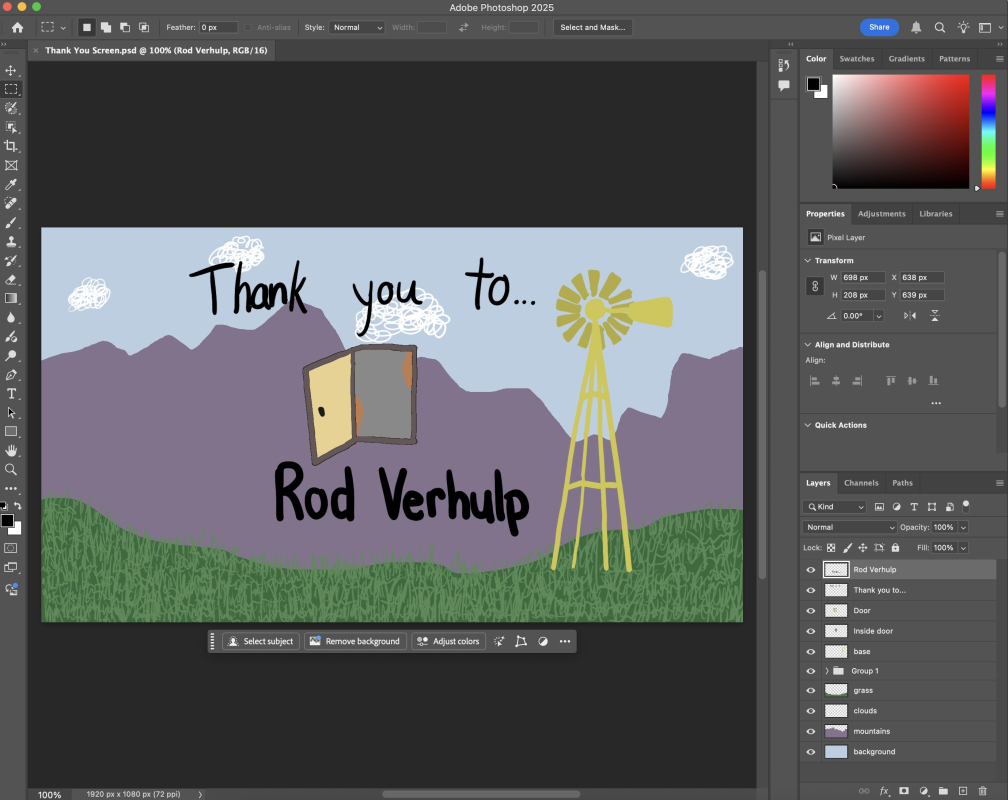Hide the mountains layer
The image size is (1008, 800).
point(811,731)
